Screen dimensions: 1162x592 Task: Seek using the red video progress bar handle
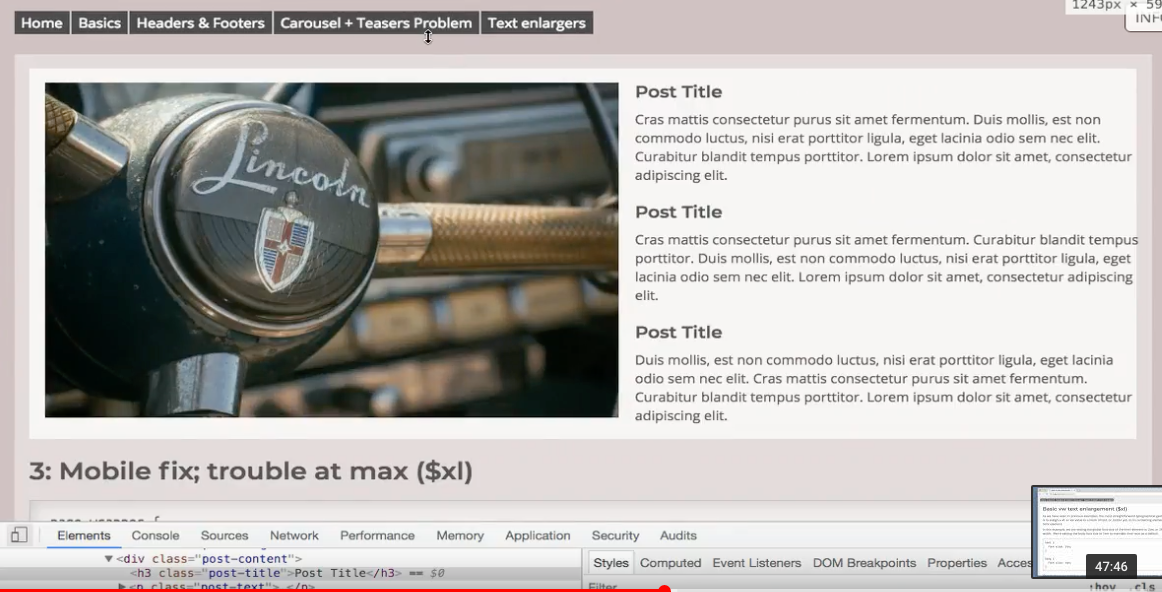tap(665, 590)
